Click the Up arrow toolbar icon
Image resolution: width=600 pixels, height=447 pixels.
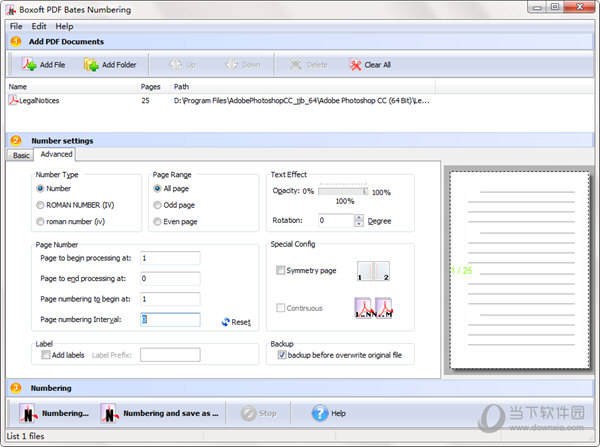(x=175, y=64)
